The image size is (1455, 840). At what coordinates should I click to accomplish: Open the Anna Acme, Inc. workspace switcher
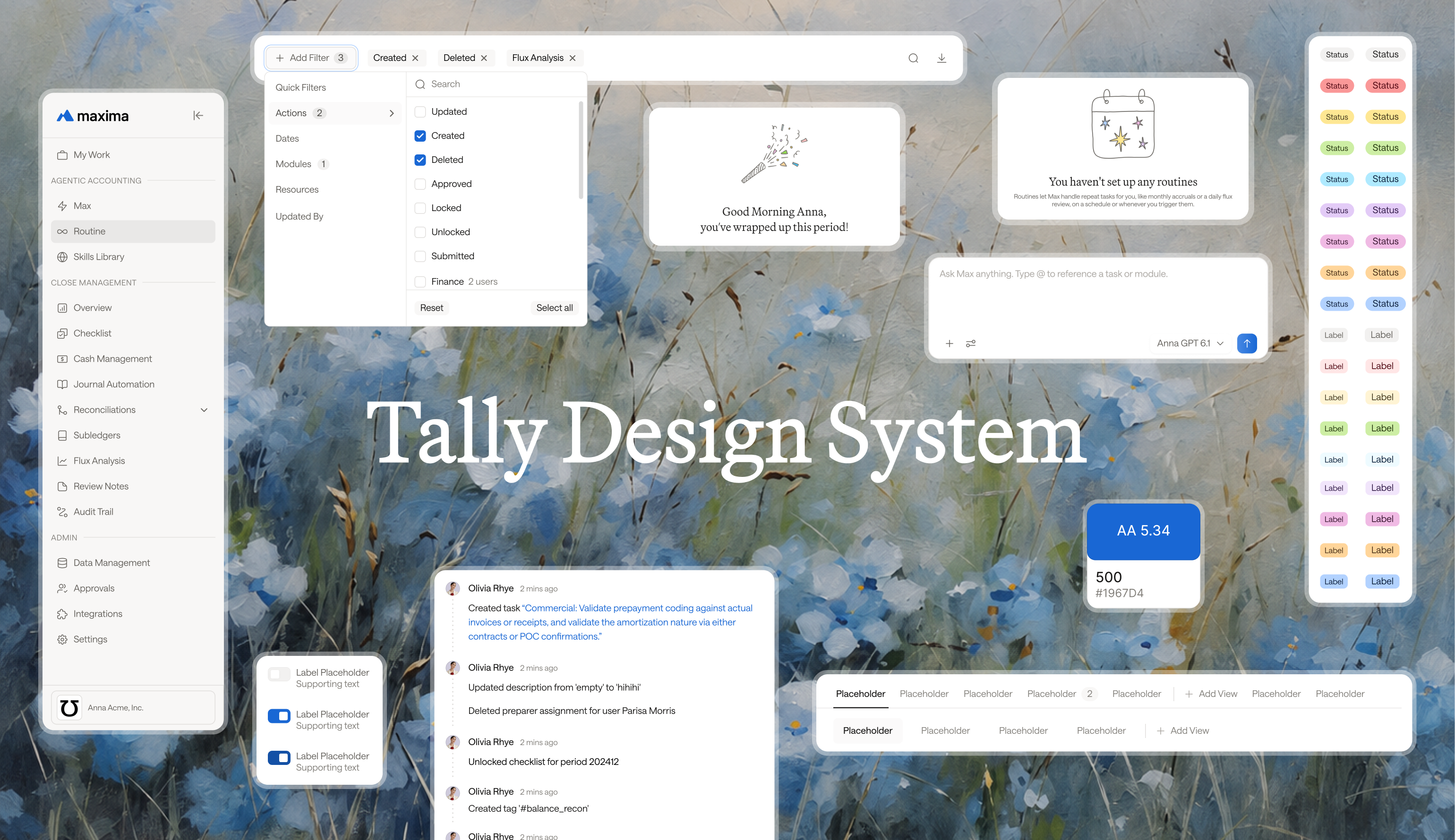(x=133, y=707)
